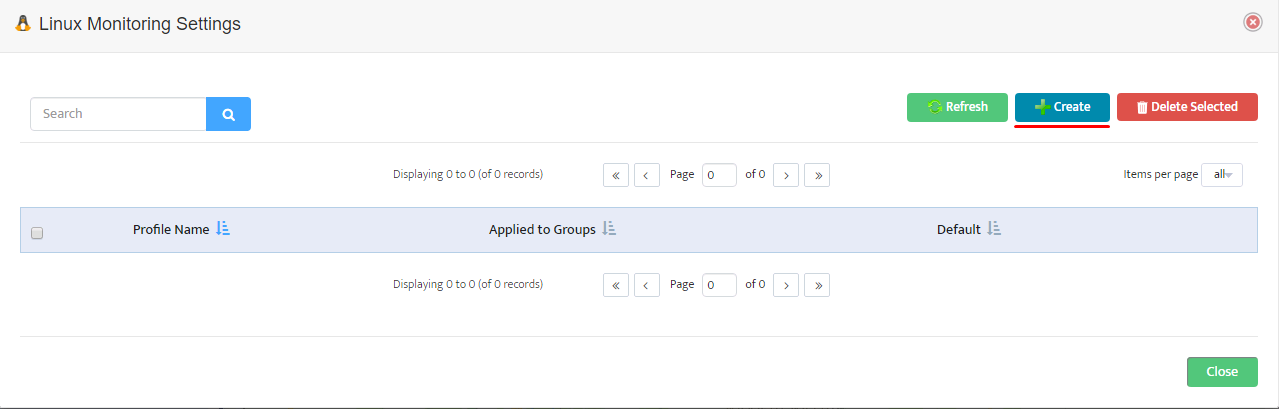Go to next page in top pager
Screen dimensions: 1279x409
[x=786, y=175]
